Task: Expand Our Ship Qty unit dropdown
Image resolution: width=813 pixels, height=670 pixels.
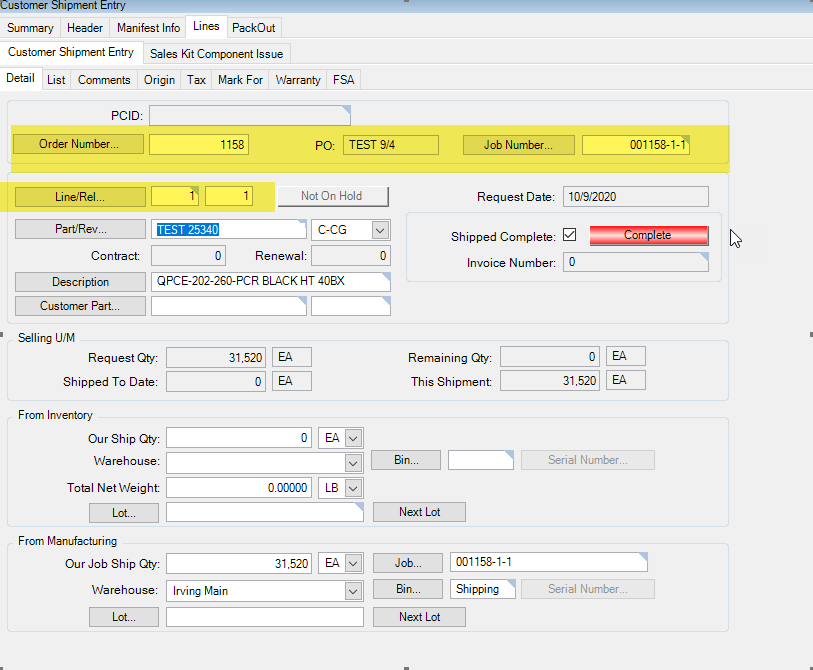Action: click(353, 438)
